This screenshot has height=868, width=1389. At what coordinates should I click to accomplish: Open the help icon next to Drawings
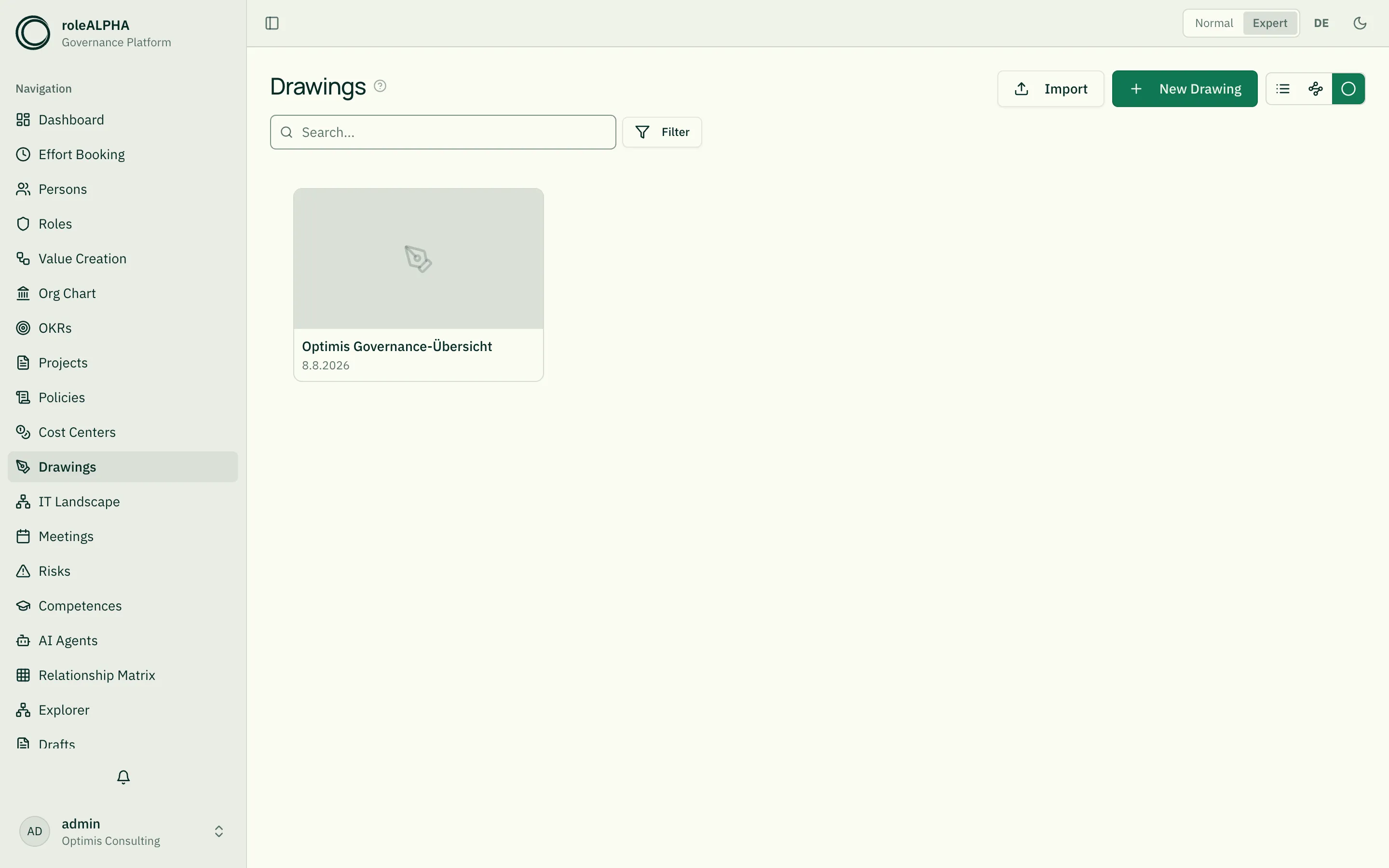pyautogui.click(x=380, y=86)
